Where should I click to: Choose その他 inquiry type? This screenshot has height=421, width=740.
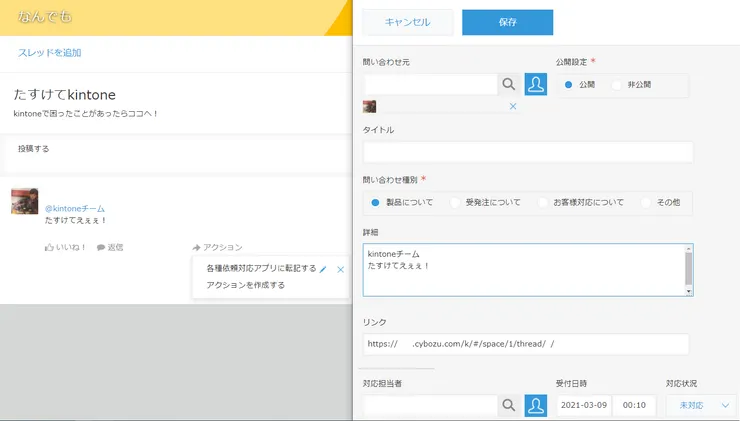646,202
